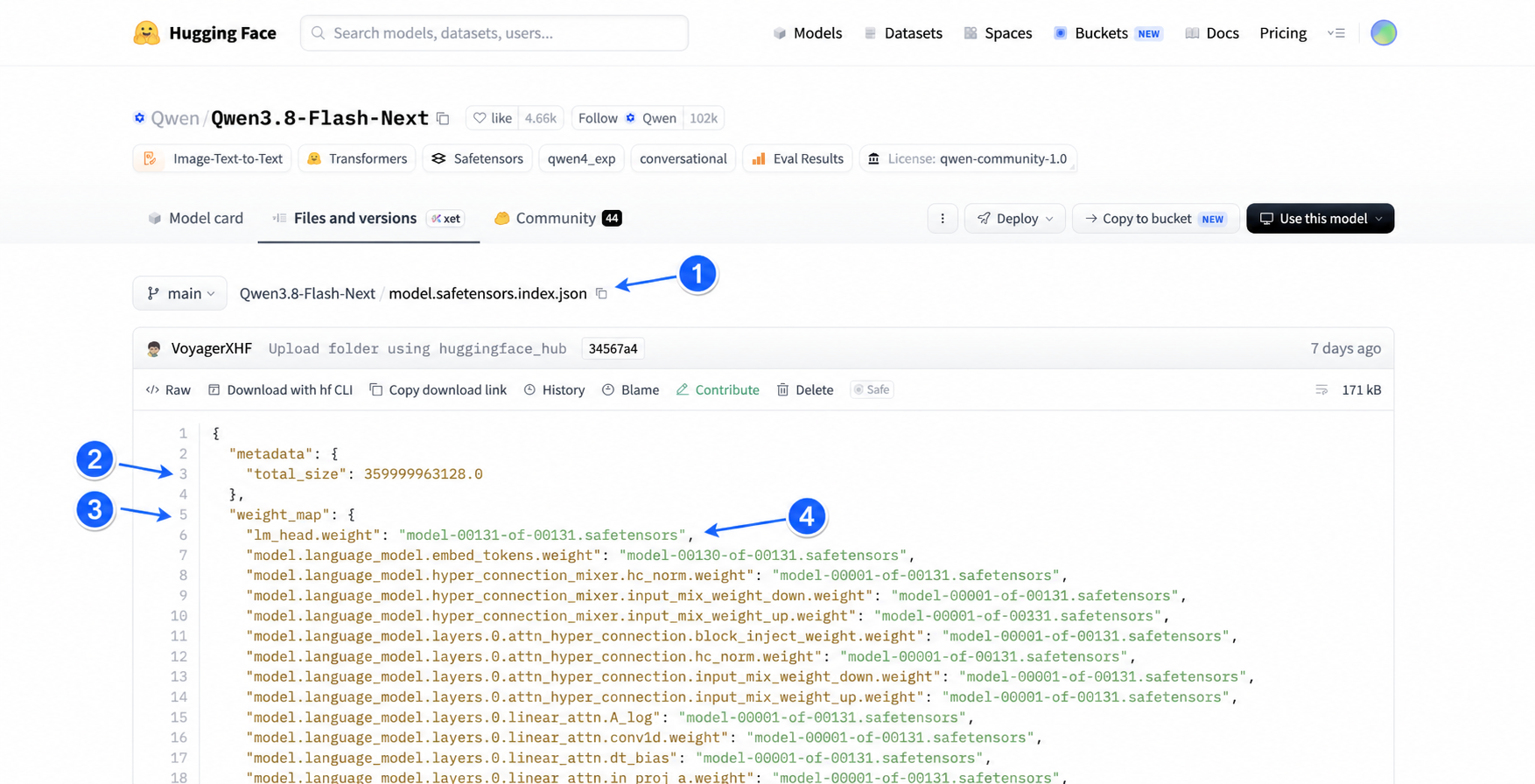Click Copy to bucket button
Image resolution: width=1535 pixels, height=784 pixels.
pyautogui.click(x=1155, y=219)
